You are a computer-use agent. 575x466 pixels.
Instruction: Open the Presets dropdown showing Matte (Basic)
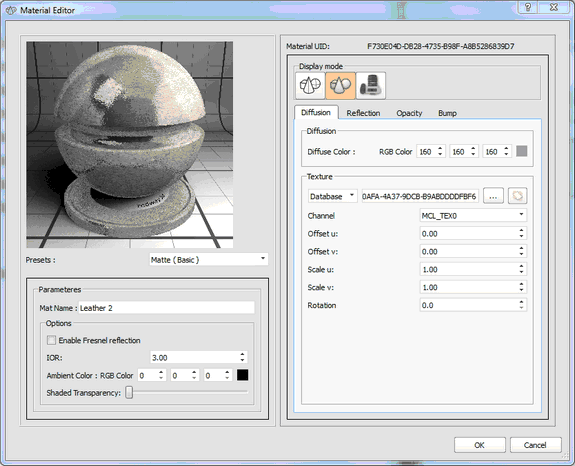point(208,260)
